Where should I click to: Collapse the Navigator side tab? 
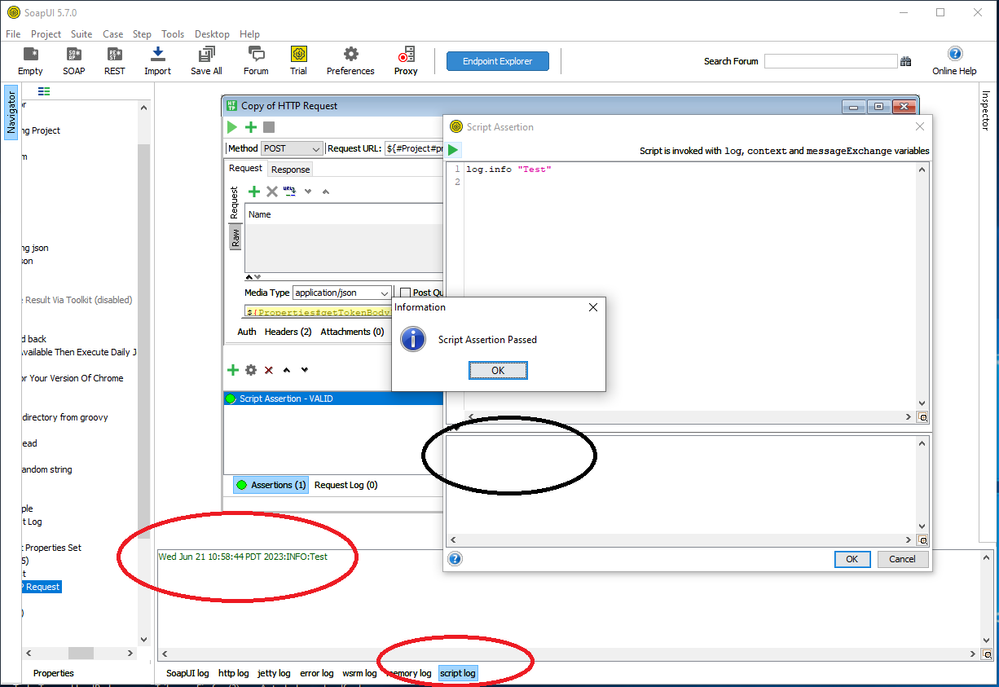(11, 112)
